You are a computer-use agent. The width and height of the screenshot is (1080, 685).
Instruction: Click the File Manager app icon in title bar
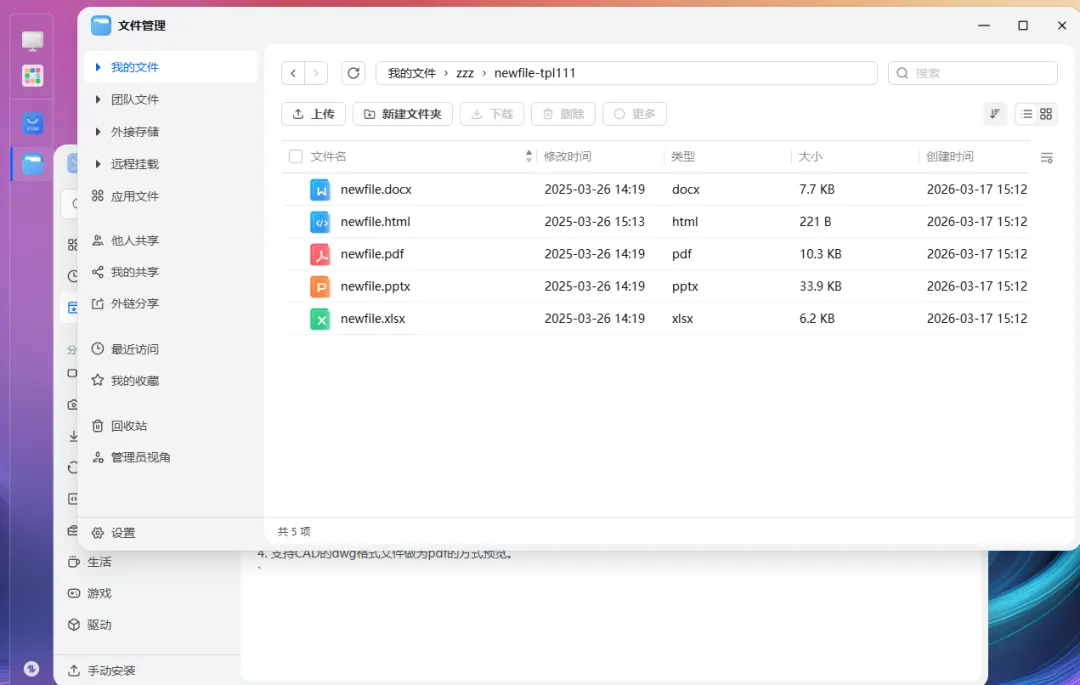click(x=101, y=25)
